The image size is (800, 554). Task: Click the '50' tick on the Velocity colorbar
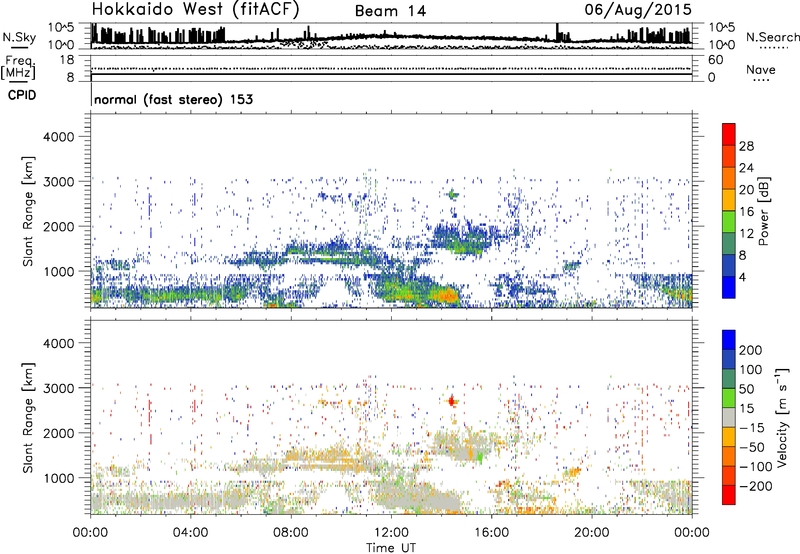pos(746,389)
